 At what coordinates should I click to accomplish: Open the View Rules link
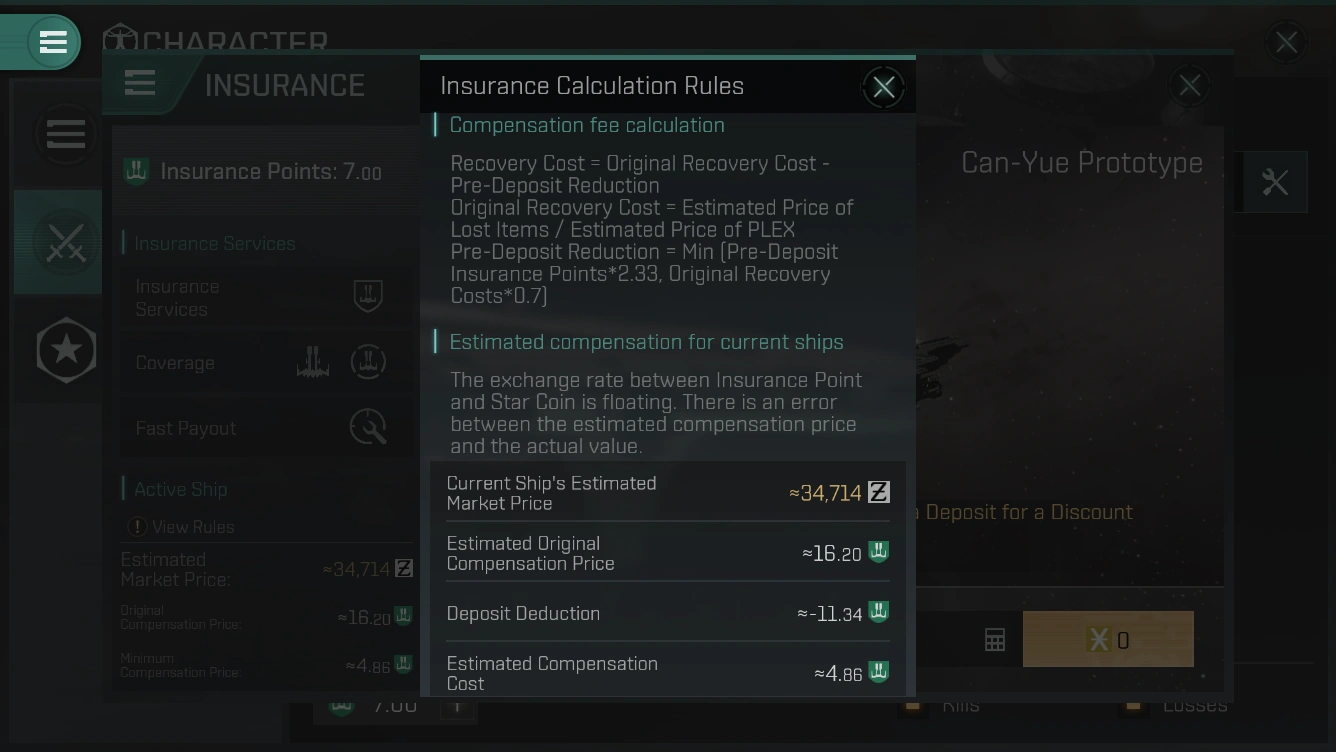(192, 526)
